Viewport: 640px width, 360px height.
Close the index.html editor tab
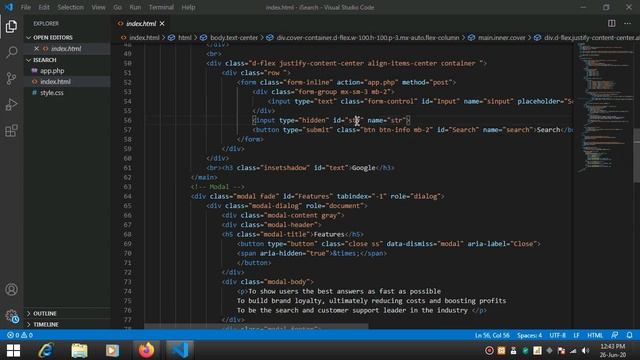tap(162, 24)
